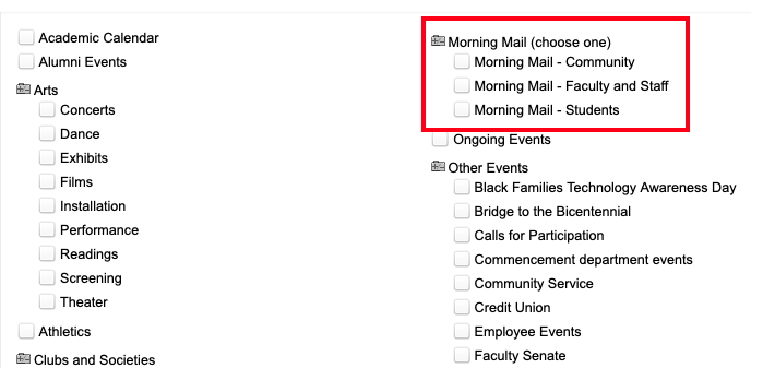773x389 pixels.
Task: Select the Morning Mail - Community checkbox
Action: point(461,62)
